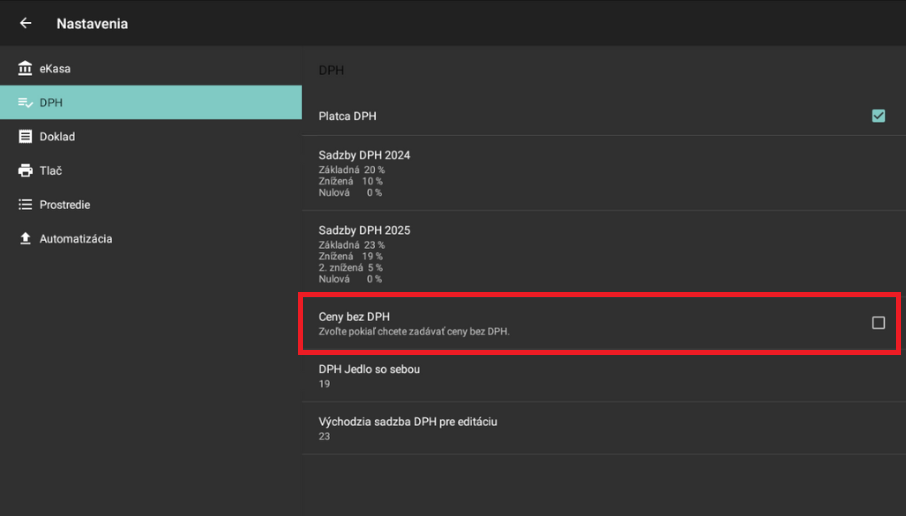Image resolution: width=906 pixels, height=516 pixels.
Task: Click the eKasa bank building icon
Action: pyautogui.click(x=25, y=69)
